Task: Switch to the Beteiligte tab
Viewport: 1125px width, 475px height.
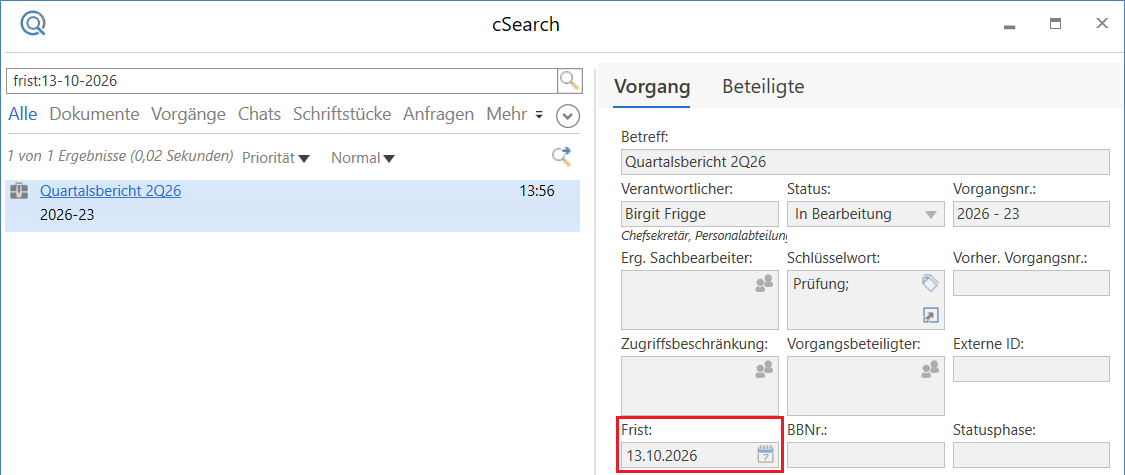Action: 763,87
